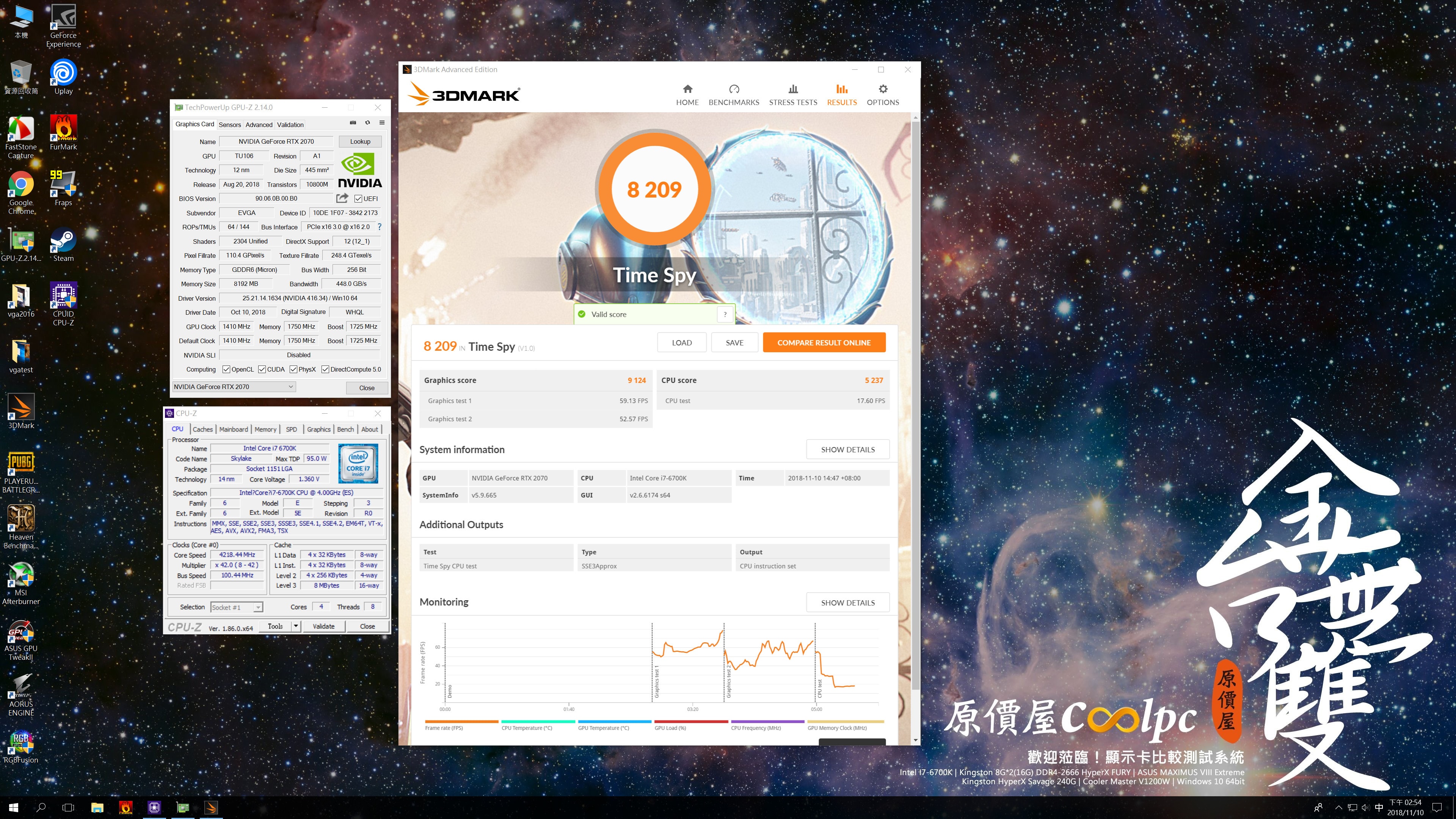Screen dimensions: 1456x819
Task: Open Windows Start menu
Action: [14, 807]
